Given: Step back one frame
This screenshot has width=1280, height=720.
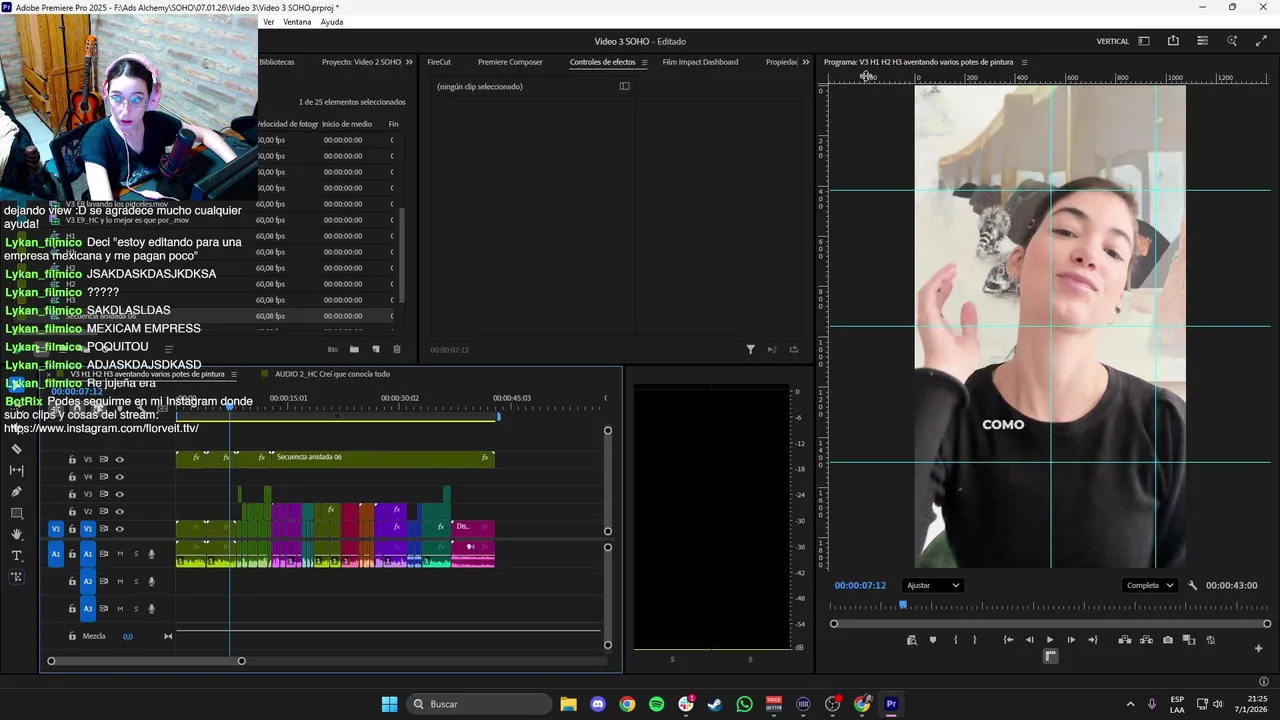Looking at the screenshot, I should 1029,640.
